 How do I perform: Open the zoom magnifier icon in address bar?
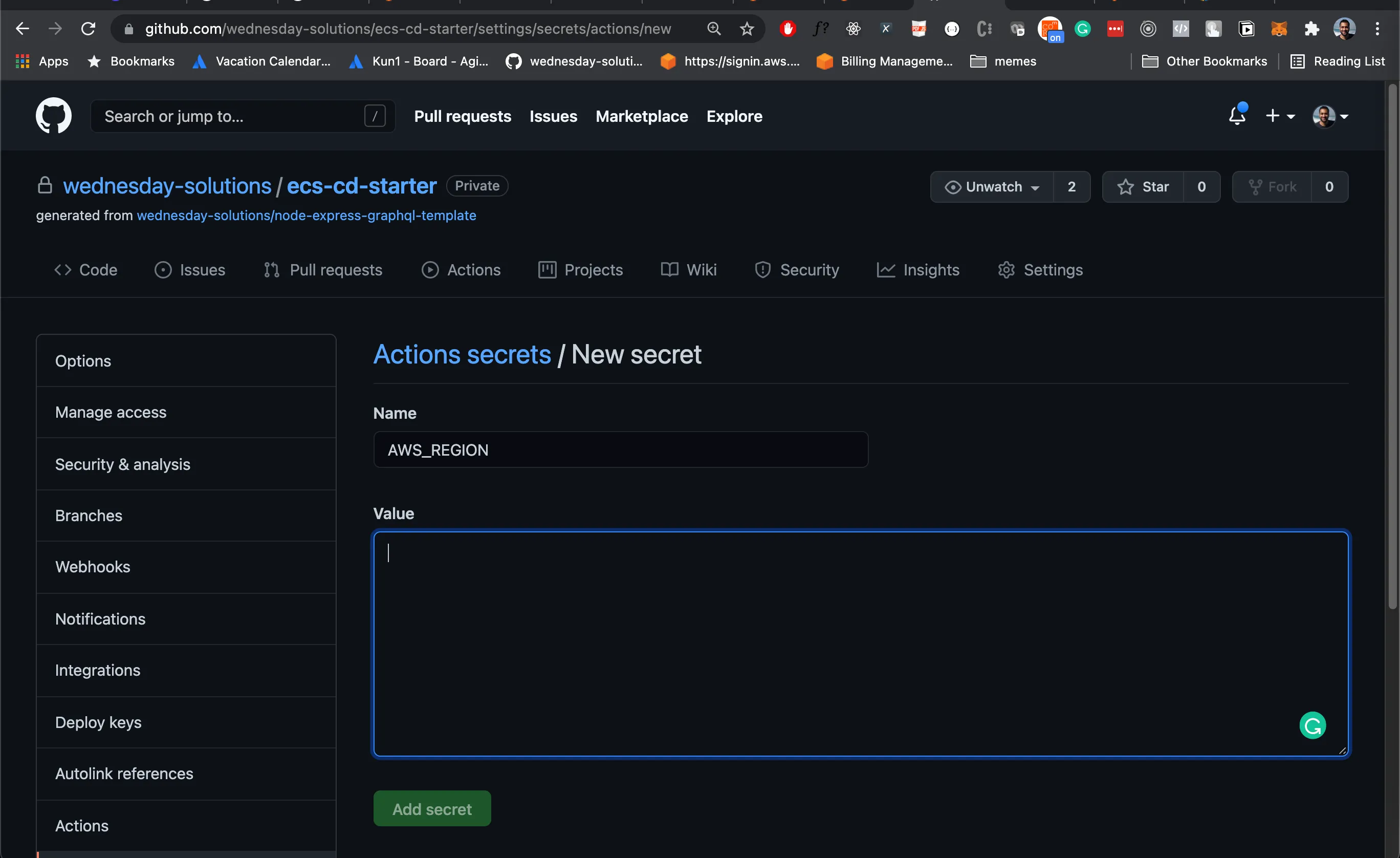[x=714, y=29]
